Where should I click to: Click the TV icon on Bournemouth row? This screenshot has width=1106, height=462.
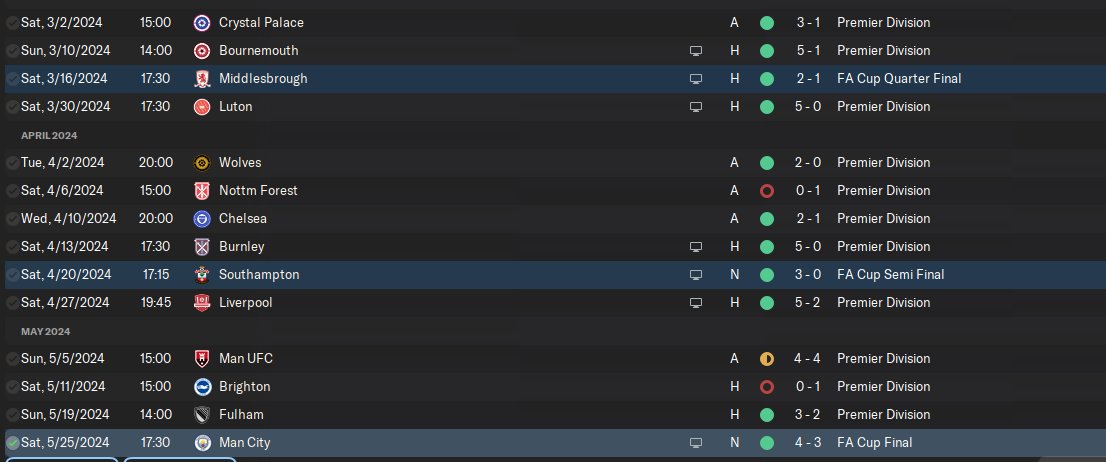tap(696, 51)
